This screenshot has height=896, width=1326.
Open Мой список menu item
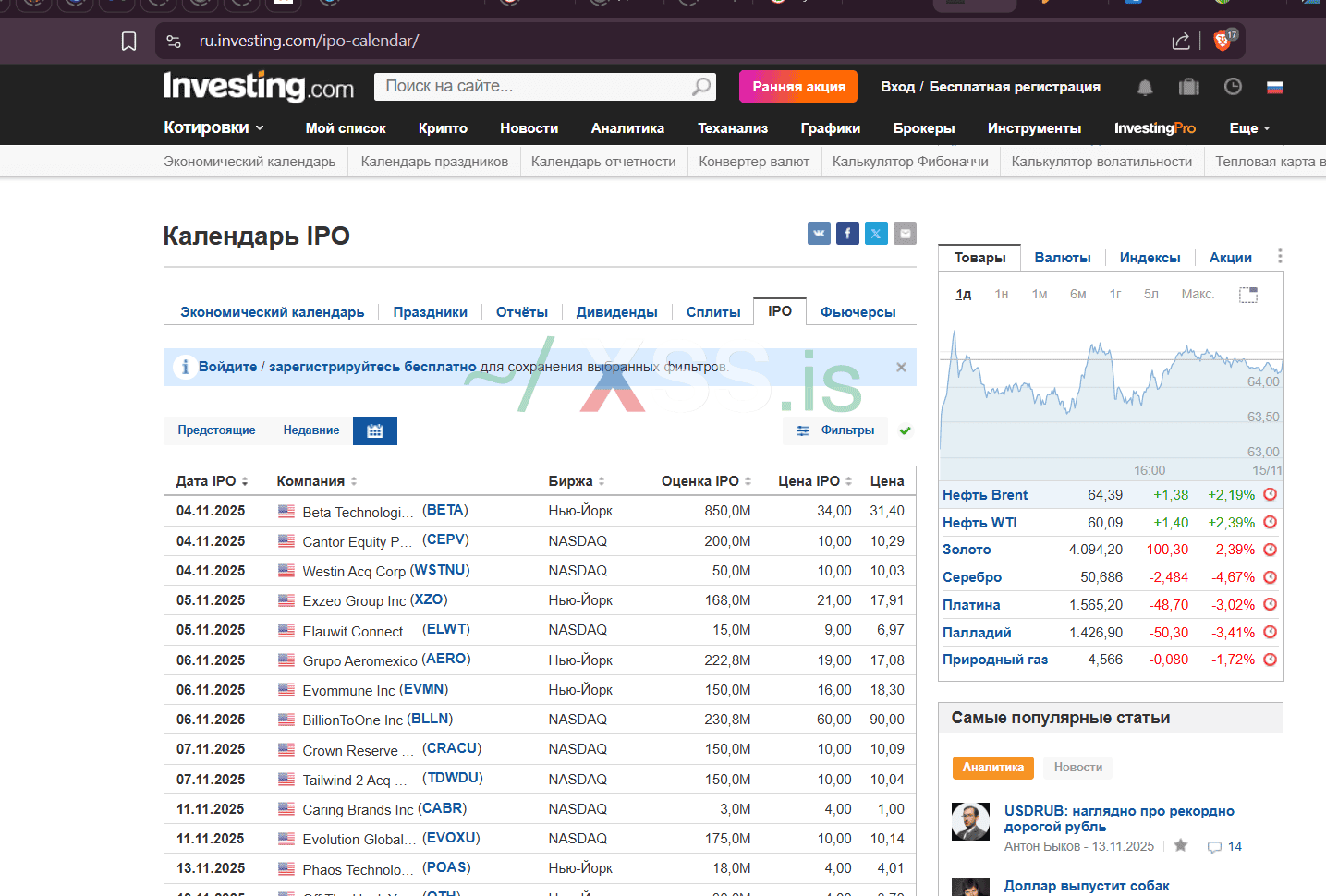click(x=346, y=128)
